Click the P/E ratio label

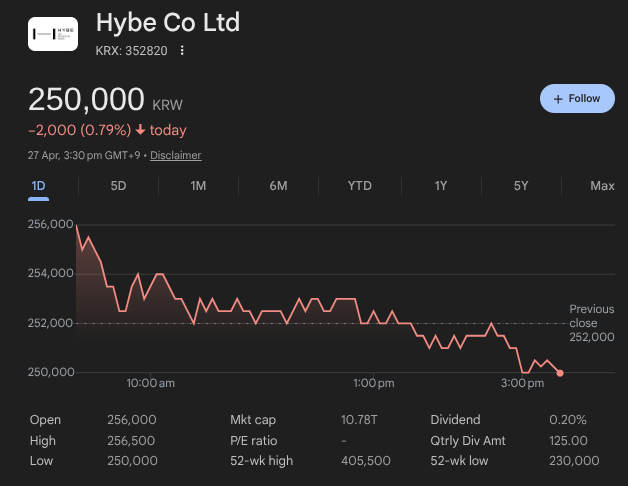pyautogui.click(x=254, y=441)
